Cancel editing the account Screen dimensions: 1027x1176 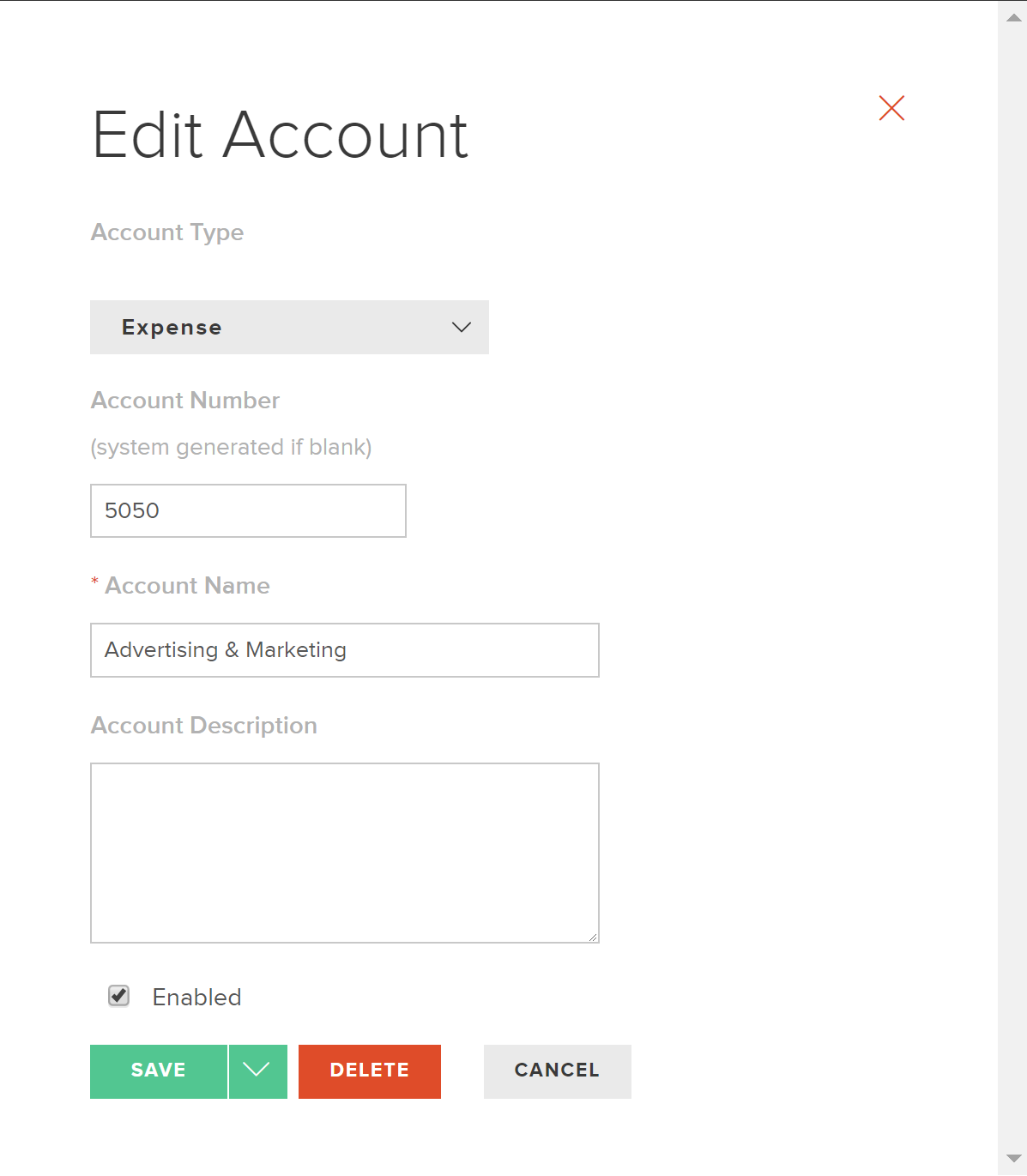coord(558,1071)
